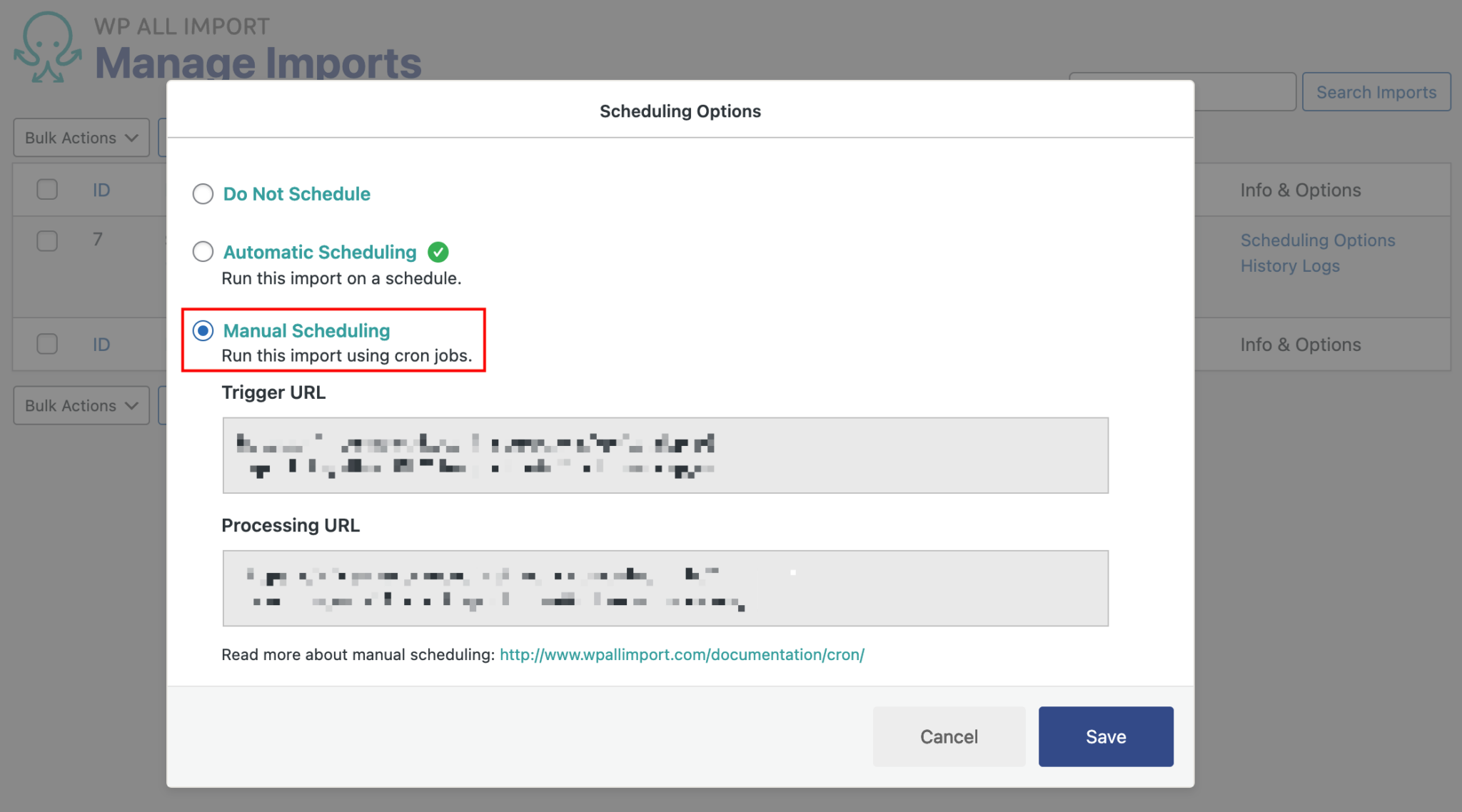Click the green checkmark beside Automatic Scheduling
1462x812 pixels.
[439, 252]
